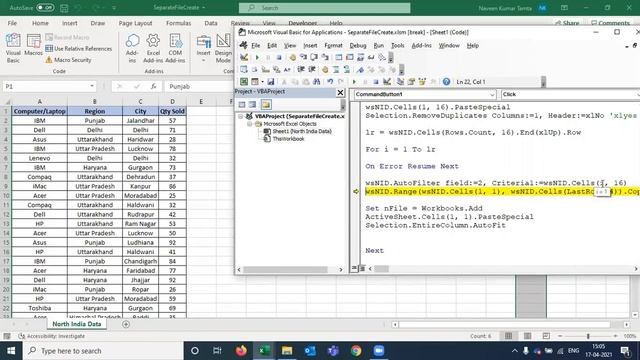Image resolution: width=640 pixels, height=360 pixels.
Task: Click View Object icon in Project panel
Action: coord(253,104)
